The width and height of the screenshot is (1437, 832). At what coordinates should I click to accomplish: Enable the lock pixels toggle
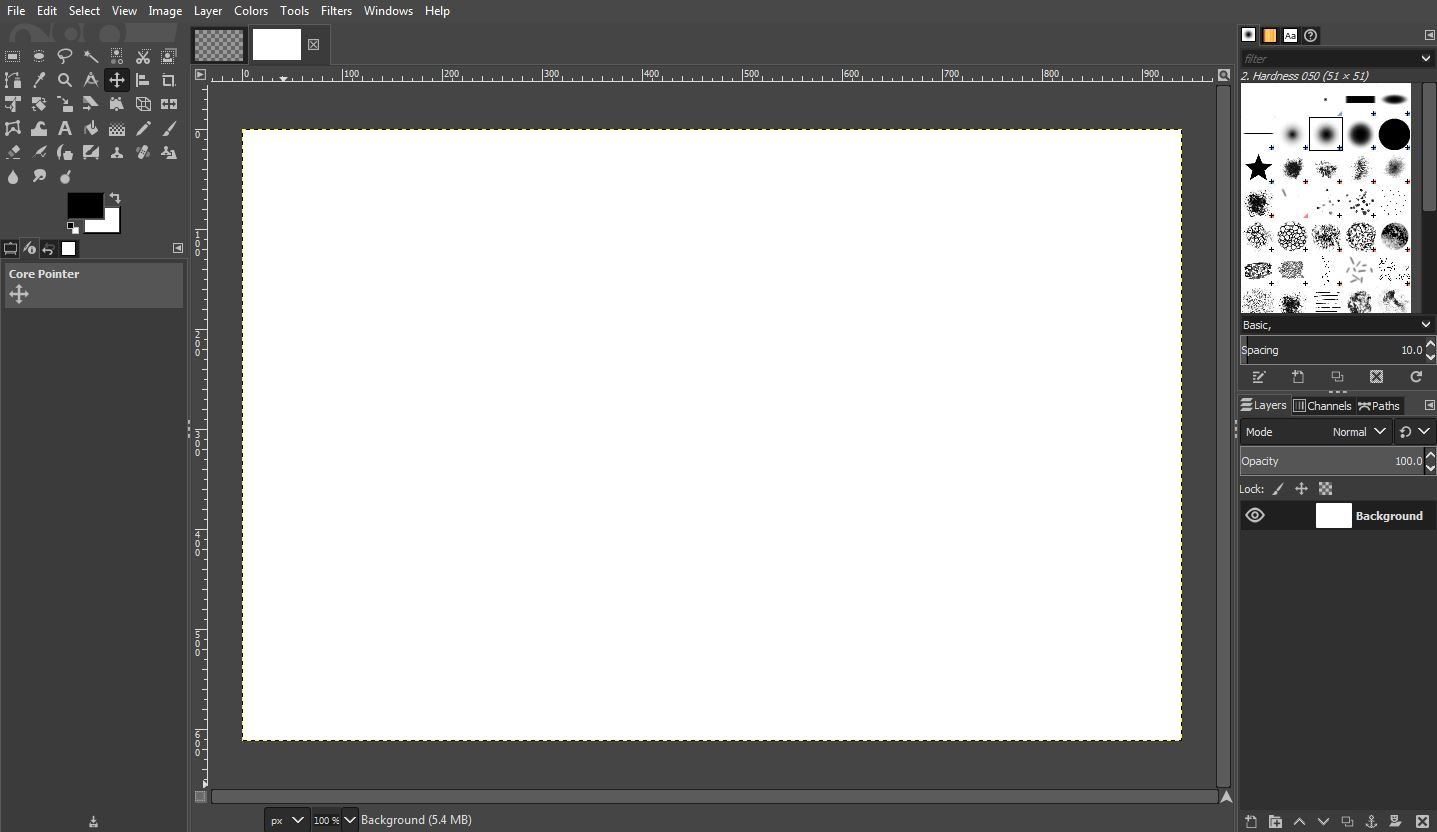(1278, 488)
